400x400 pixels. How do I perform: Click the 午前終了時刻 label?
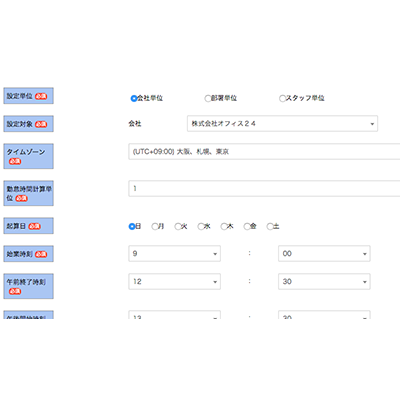(28, 286)
